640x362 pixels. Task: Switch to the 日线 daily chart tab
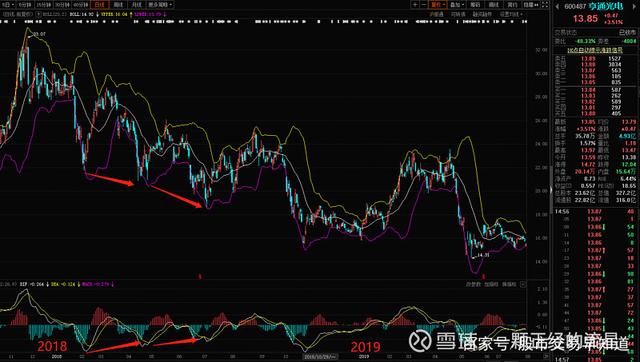100,5
